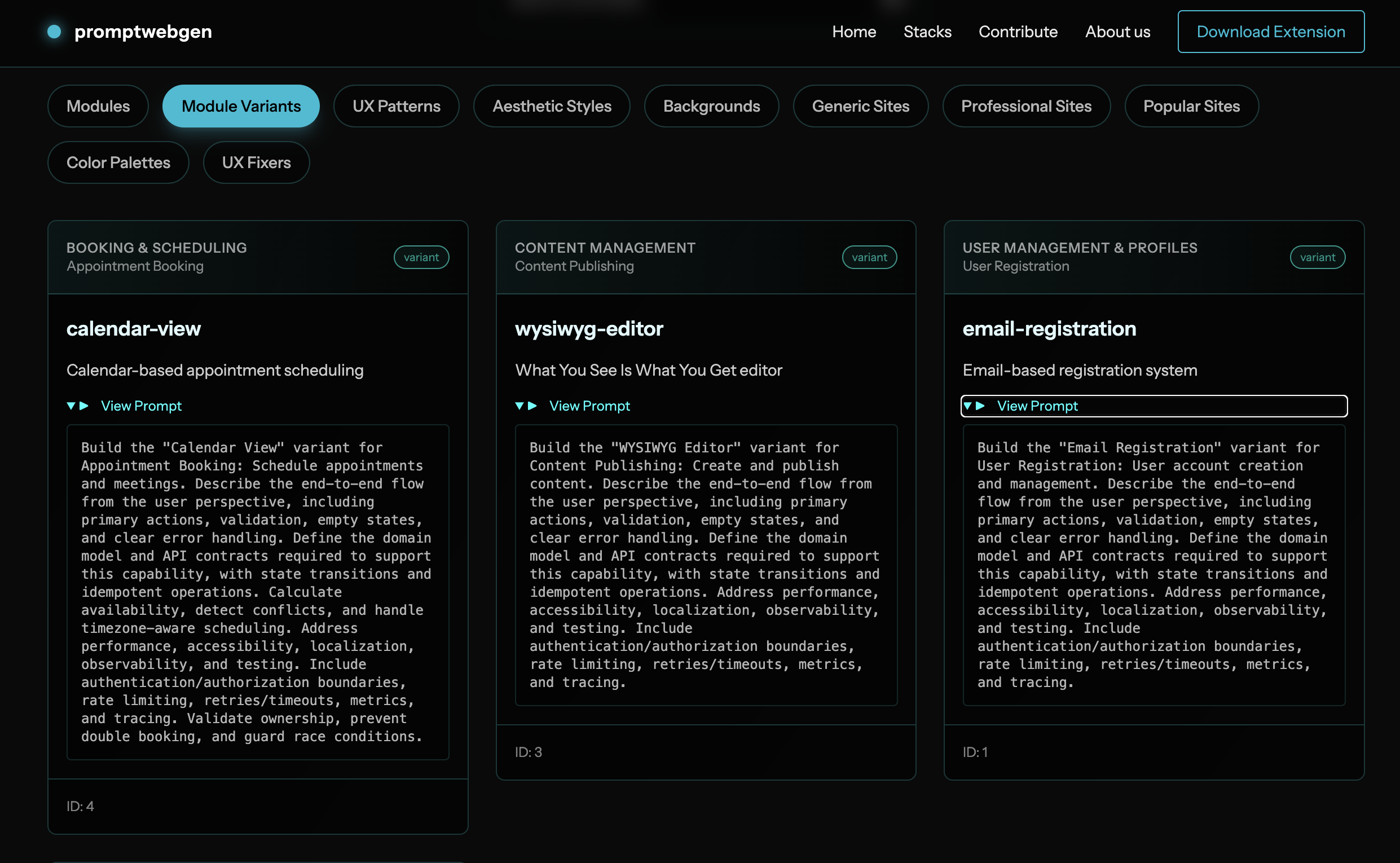Click variant badge on User Management card
The image size is (1400, 863).
click(1317, 257)
